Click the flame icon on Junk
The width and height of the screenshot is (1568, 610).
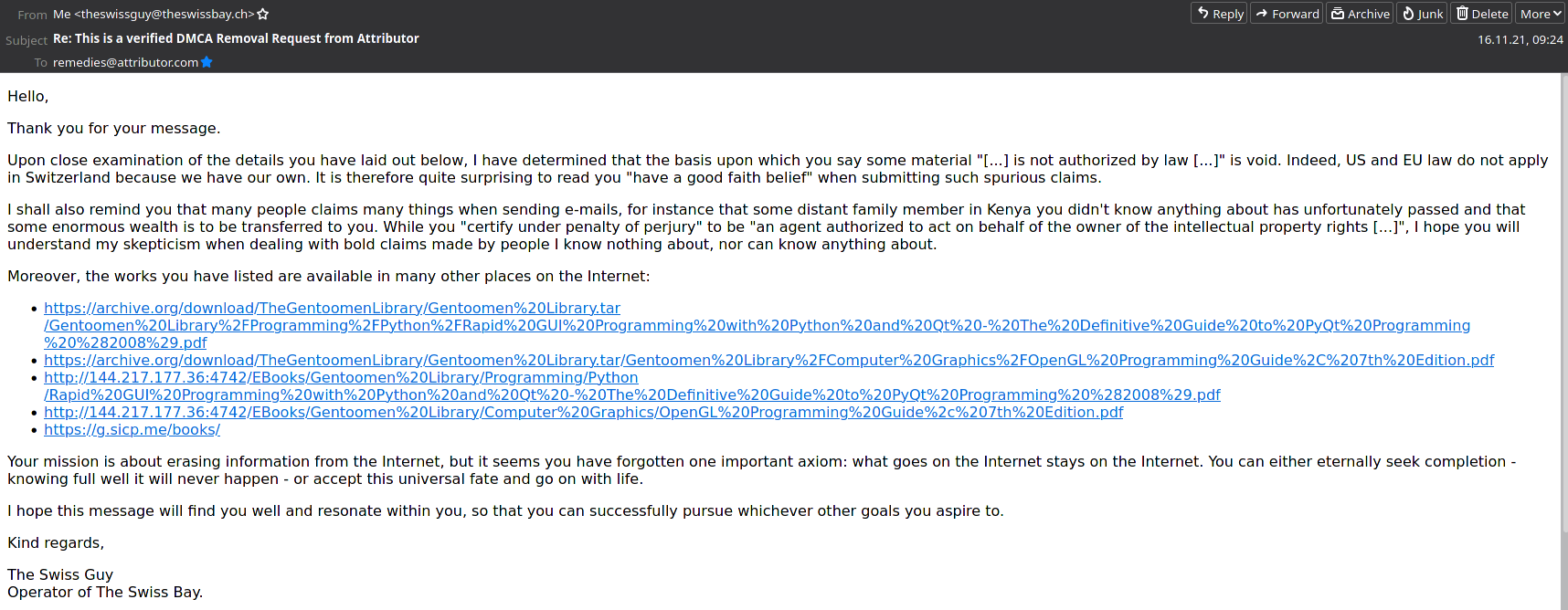tap(1408, 14)
